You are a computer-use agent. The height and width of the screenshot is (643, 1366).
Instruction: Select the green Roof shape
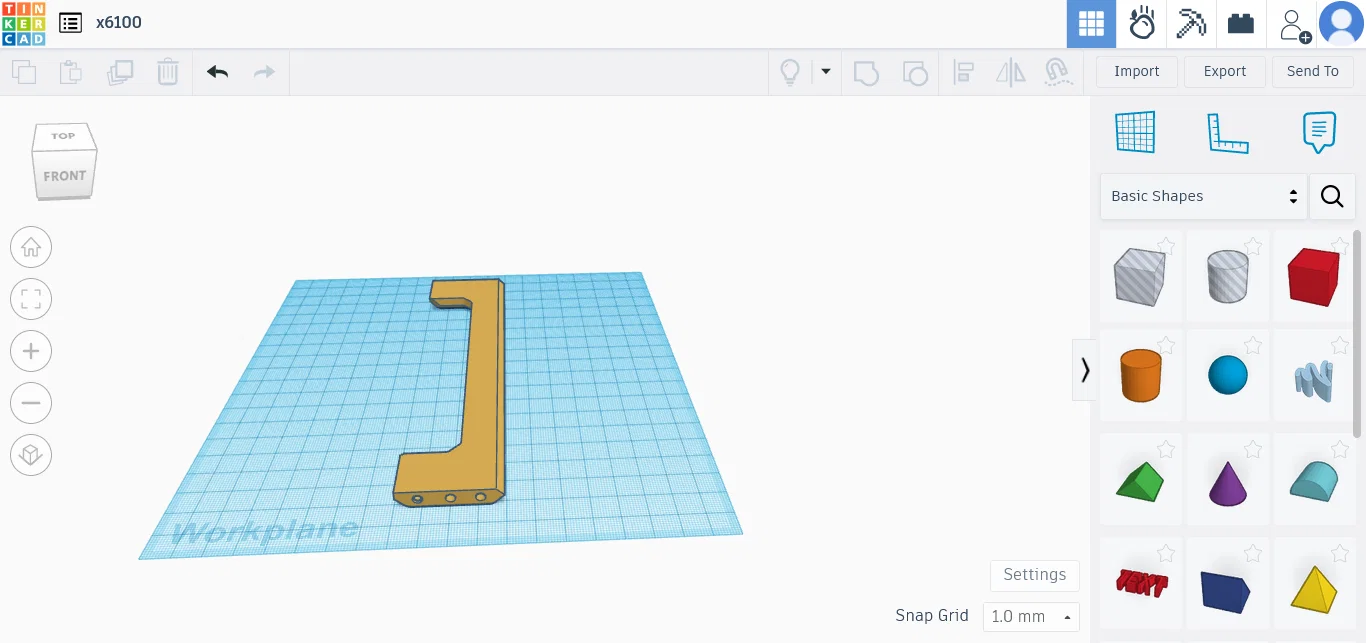[x=1140, y=480]
